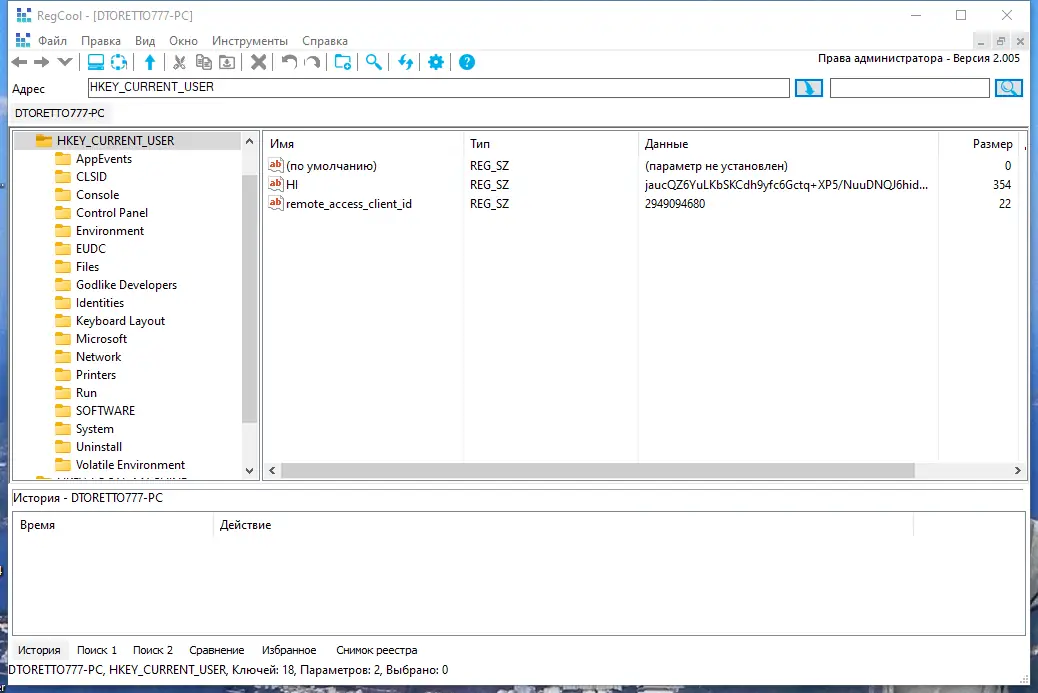Screen dimensions: 1038x693
Task: Select the Network key
Action: coord(99,357)
